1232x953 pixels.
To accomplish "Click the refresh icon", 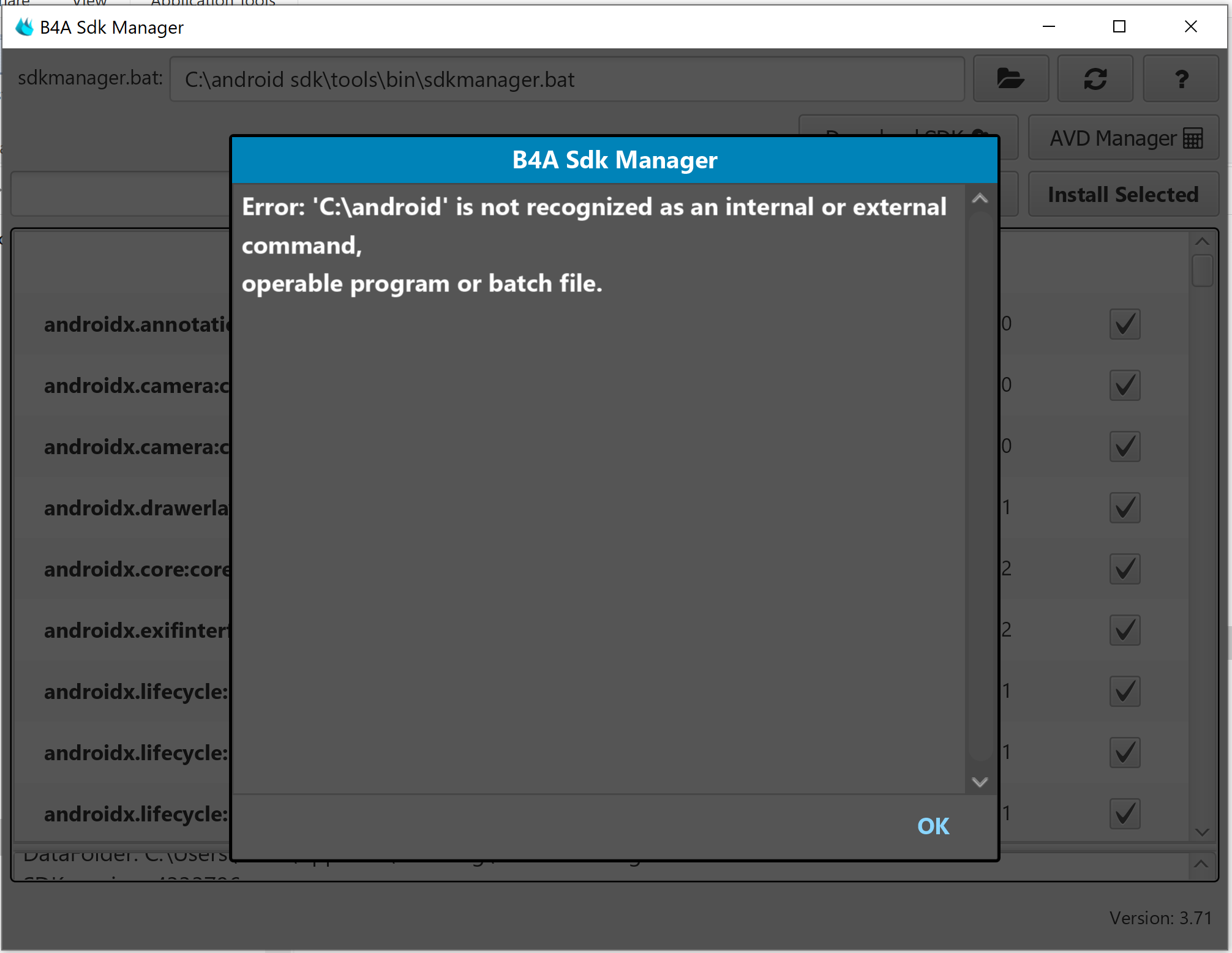I will click(1095, 78).
